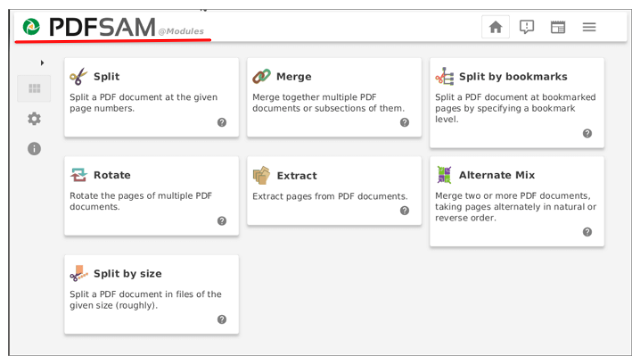Click the Rotate module icon

[x=79, y=175]
